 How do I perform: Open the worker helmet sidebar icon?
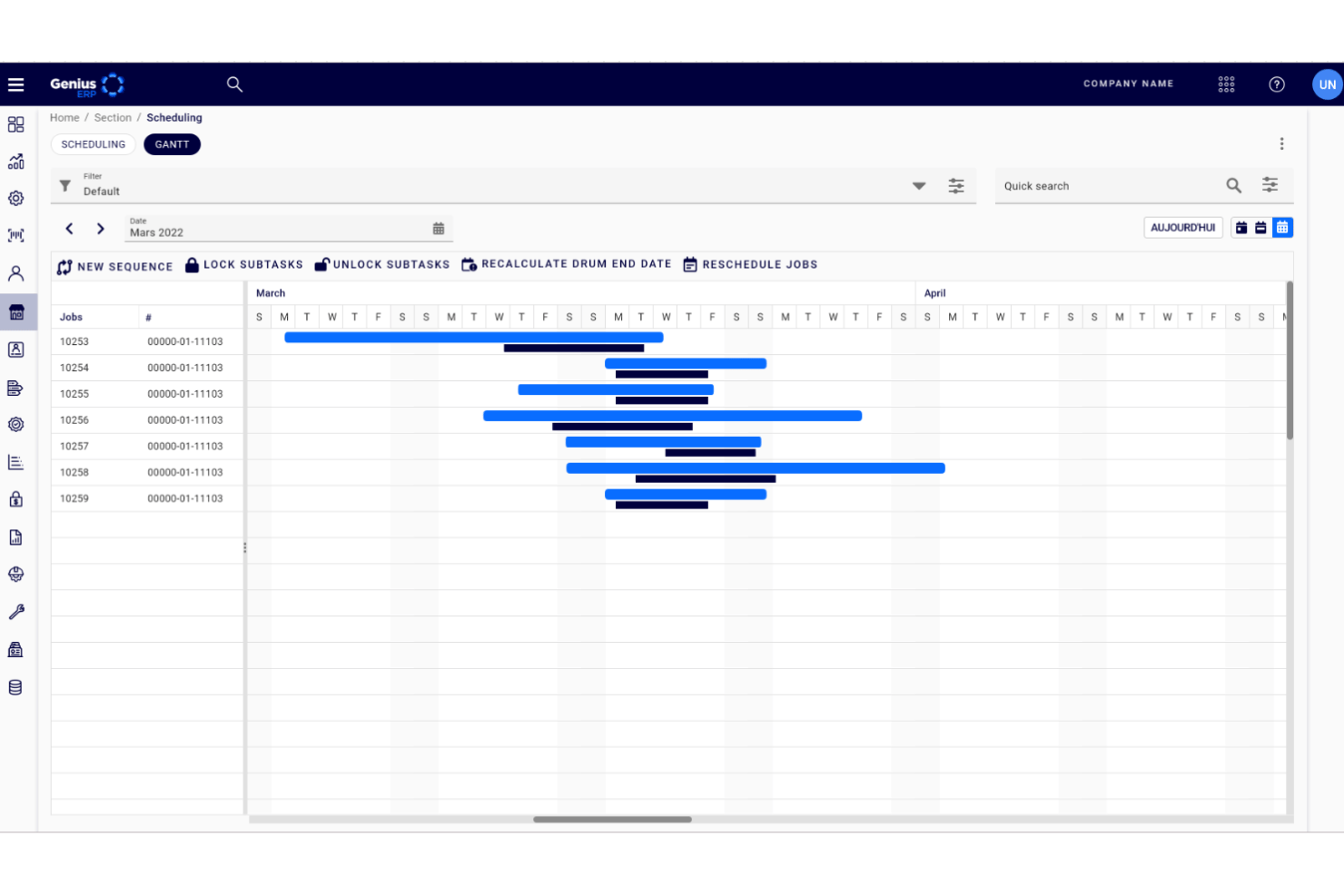[x=15, y=574]
